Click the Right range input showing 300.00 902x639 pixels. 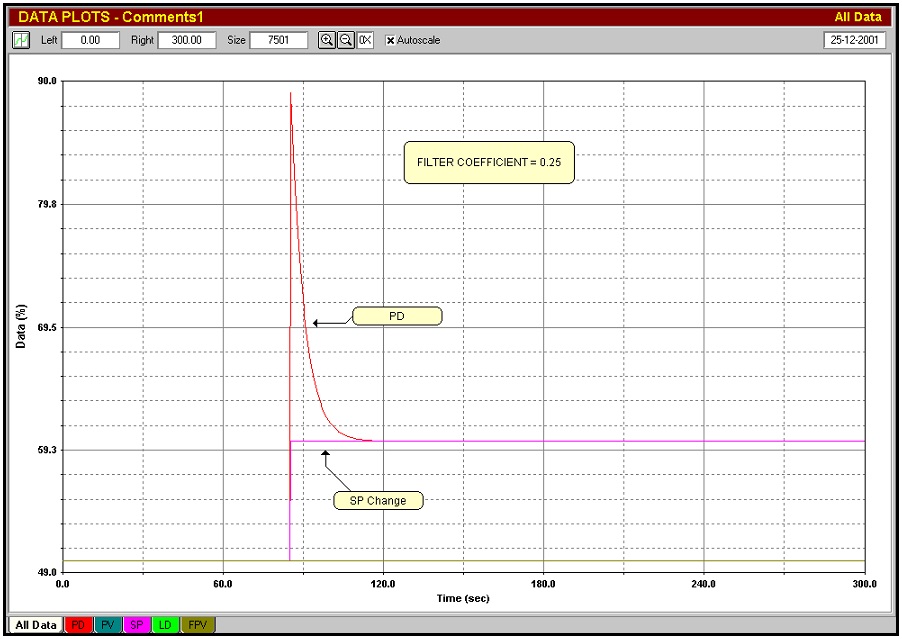click(188, 40)
